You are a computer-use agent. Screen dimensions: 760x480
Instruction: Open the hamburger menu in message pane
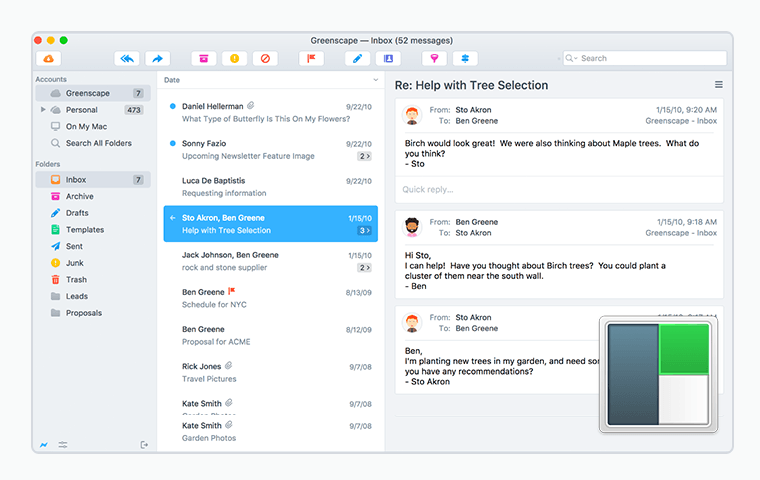point(718,85)
